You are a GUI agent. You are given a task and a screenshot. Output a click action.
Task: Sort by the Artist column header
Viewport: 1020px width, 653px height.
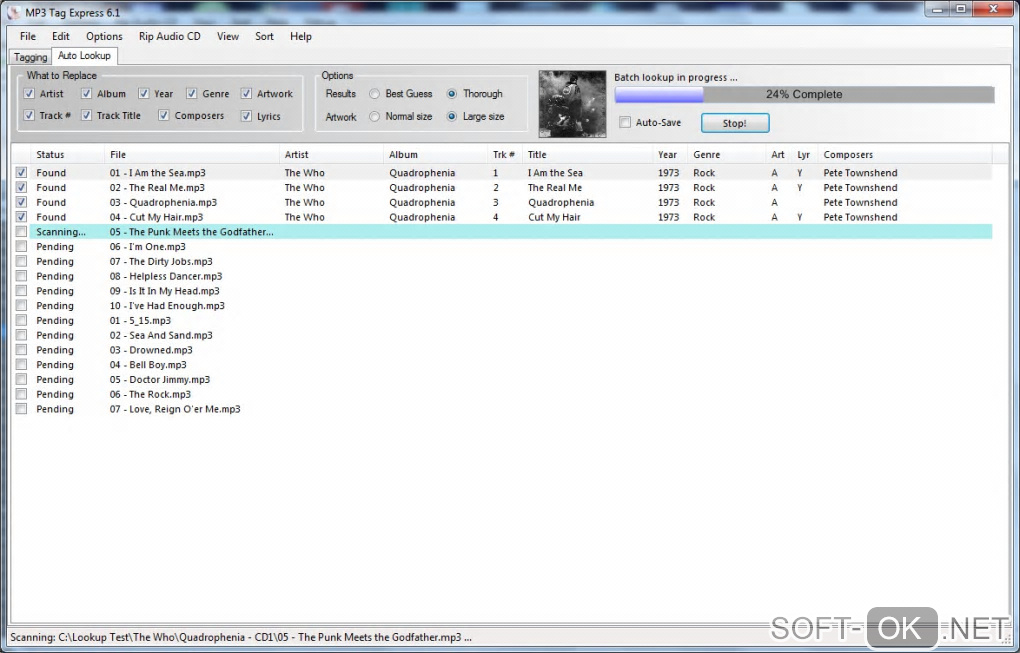(x=331, y=155)
